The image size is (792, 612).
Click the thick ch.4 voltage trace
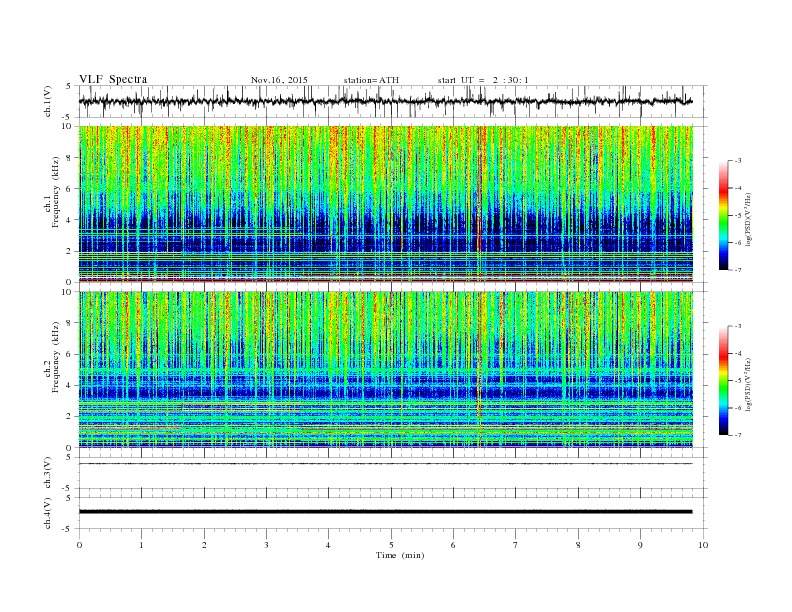pyautogui.click(x=386, y=512)
